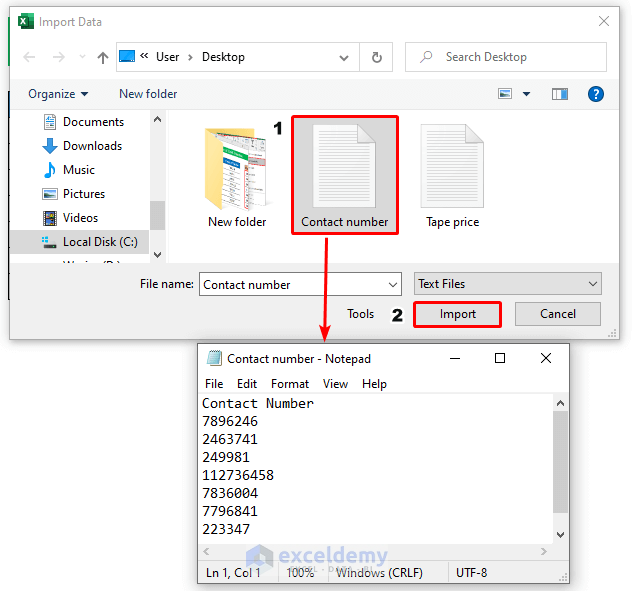Click the line 7836004 in Notepad
Viewport: 634px width, 591px height.
[230, 493]
